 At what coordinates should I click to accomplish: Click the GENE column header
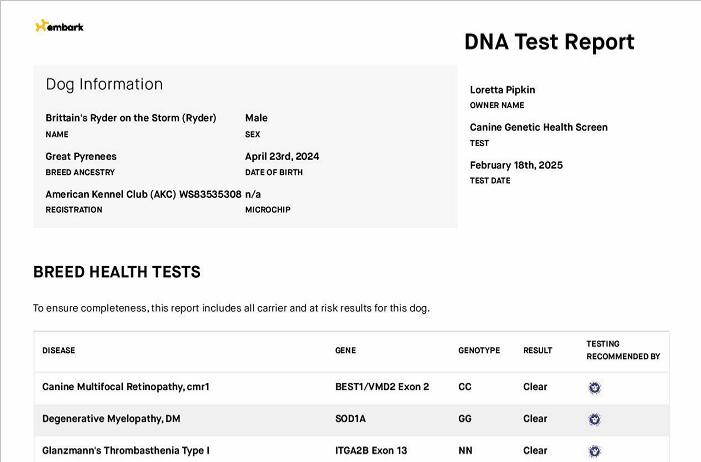coord(346,350)
